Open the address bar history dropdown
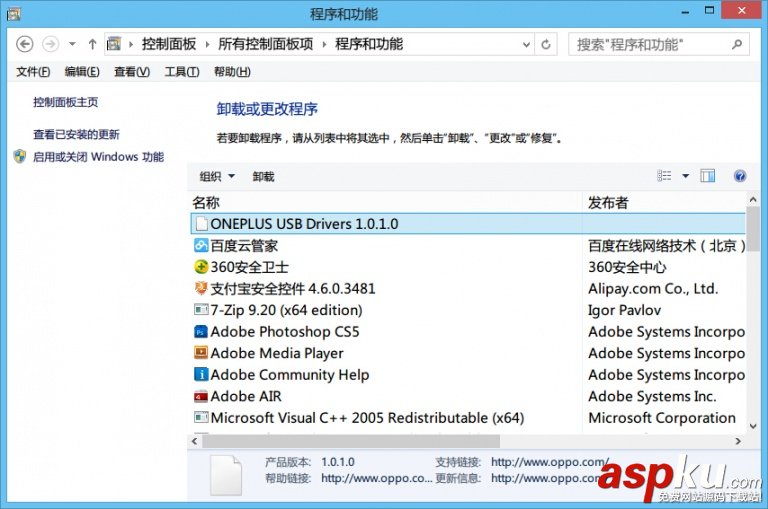The image size is (768, 509). tap(526, 45)
